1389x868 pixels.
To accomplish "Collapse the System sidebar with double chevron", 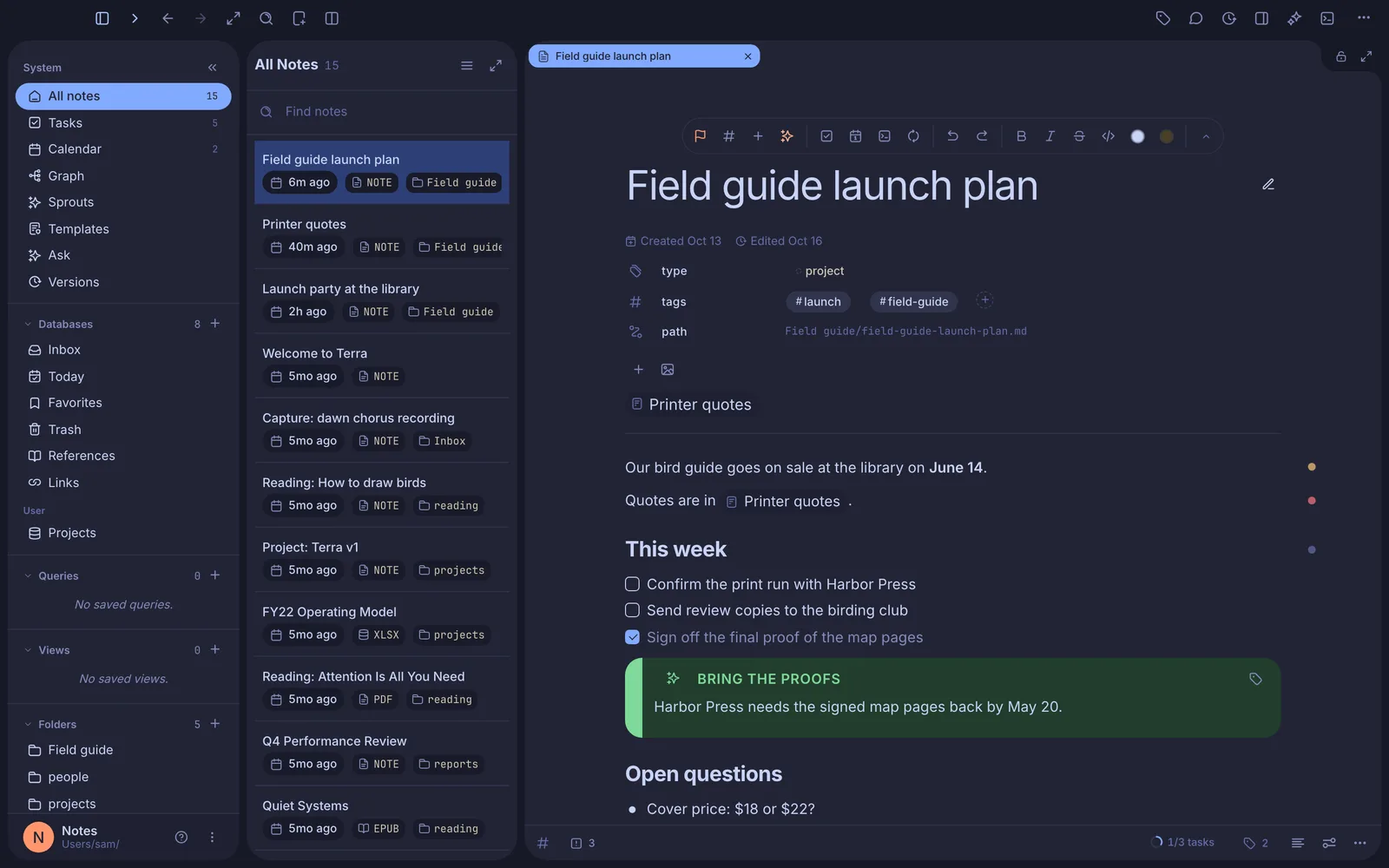I will point(213,68).
